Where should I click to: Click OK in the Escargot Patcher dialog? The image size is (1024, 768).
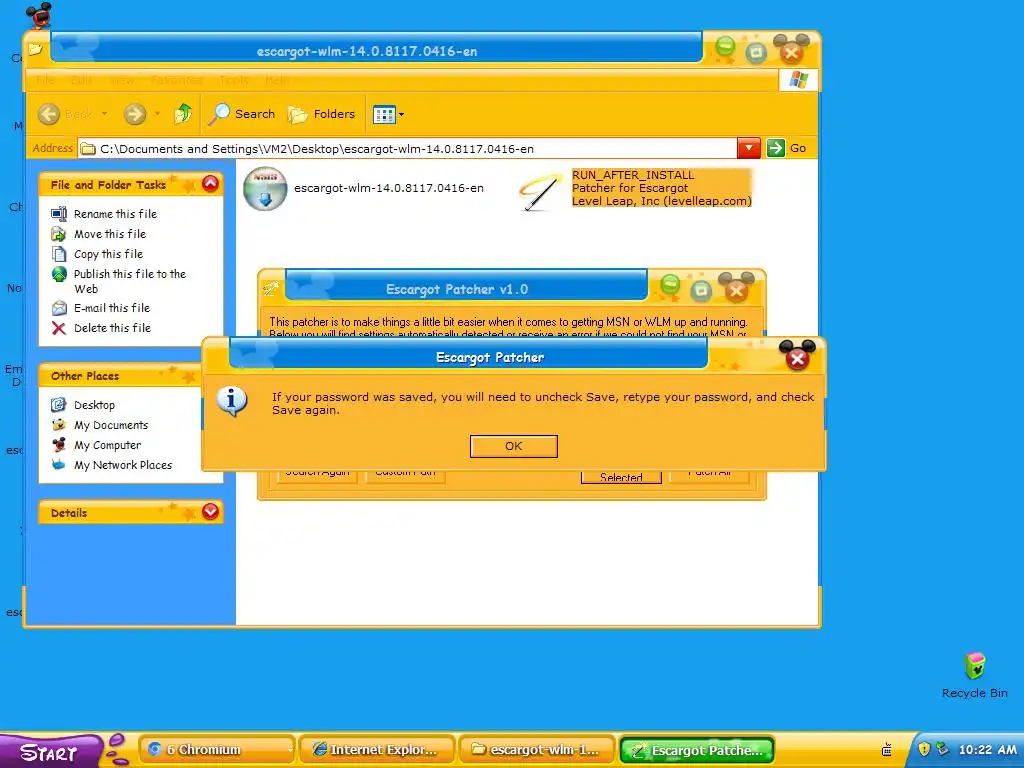[x=513, y=446]
